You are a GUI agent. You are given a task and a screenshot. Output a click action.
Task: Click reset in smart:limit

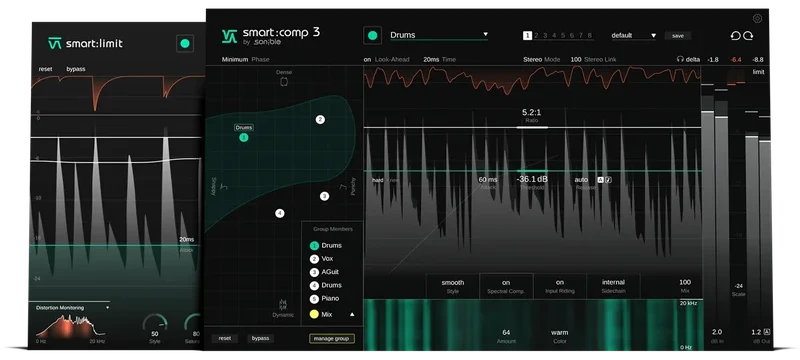pyautogui.click(x=45, y=69)
